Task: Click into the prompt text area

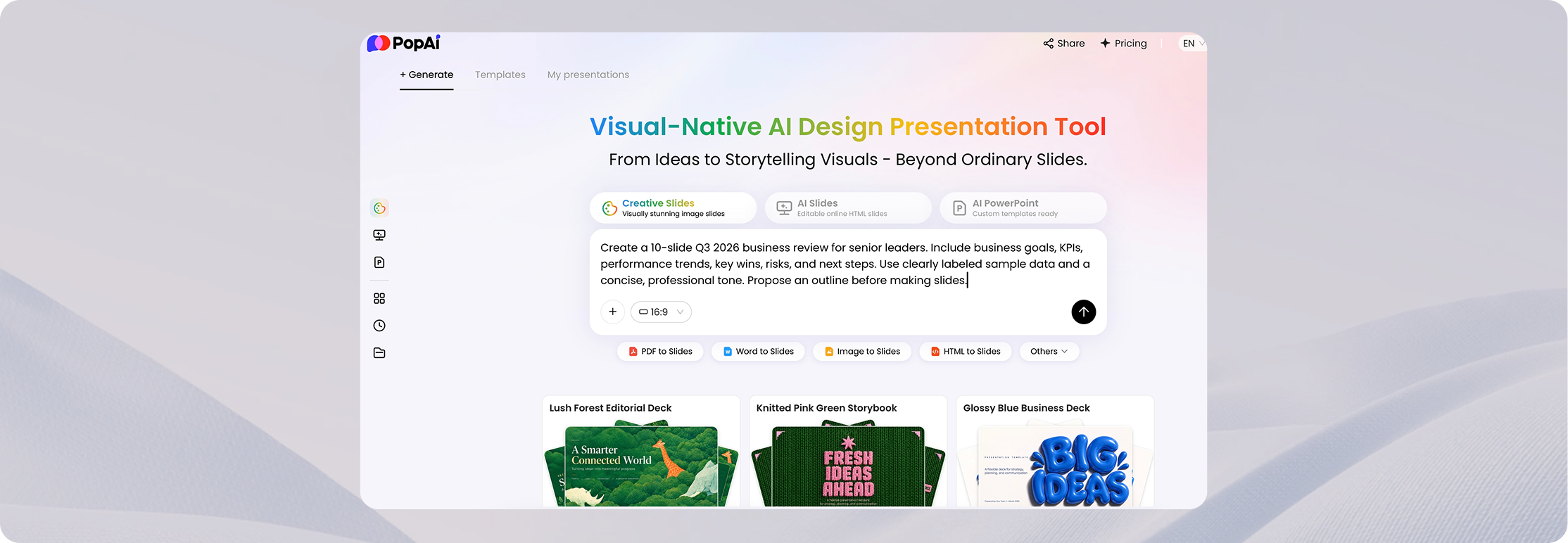Action: coord(847,264)
